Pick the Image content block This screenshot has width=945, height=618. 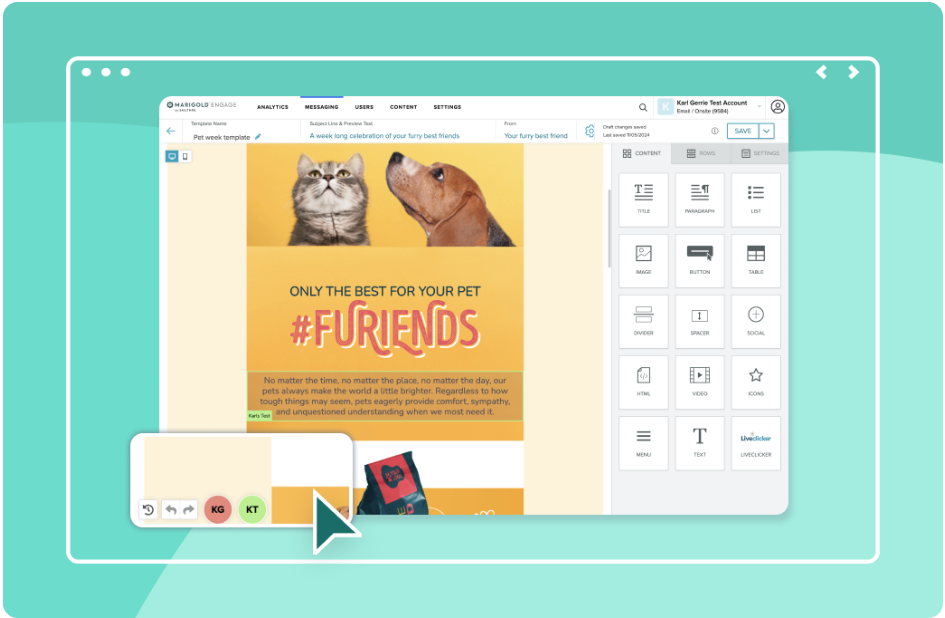click(x=643, y=258)
